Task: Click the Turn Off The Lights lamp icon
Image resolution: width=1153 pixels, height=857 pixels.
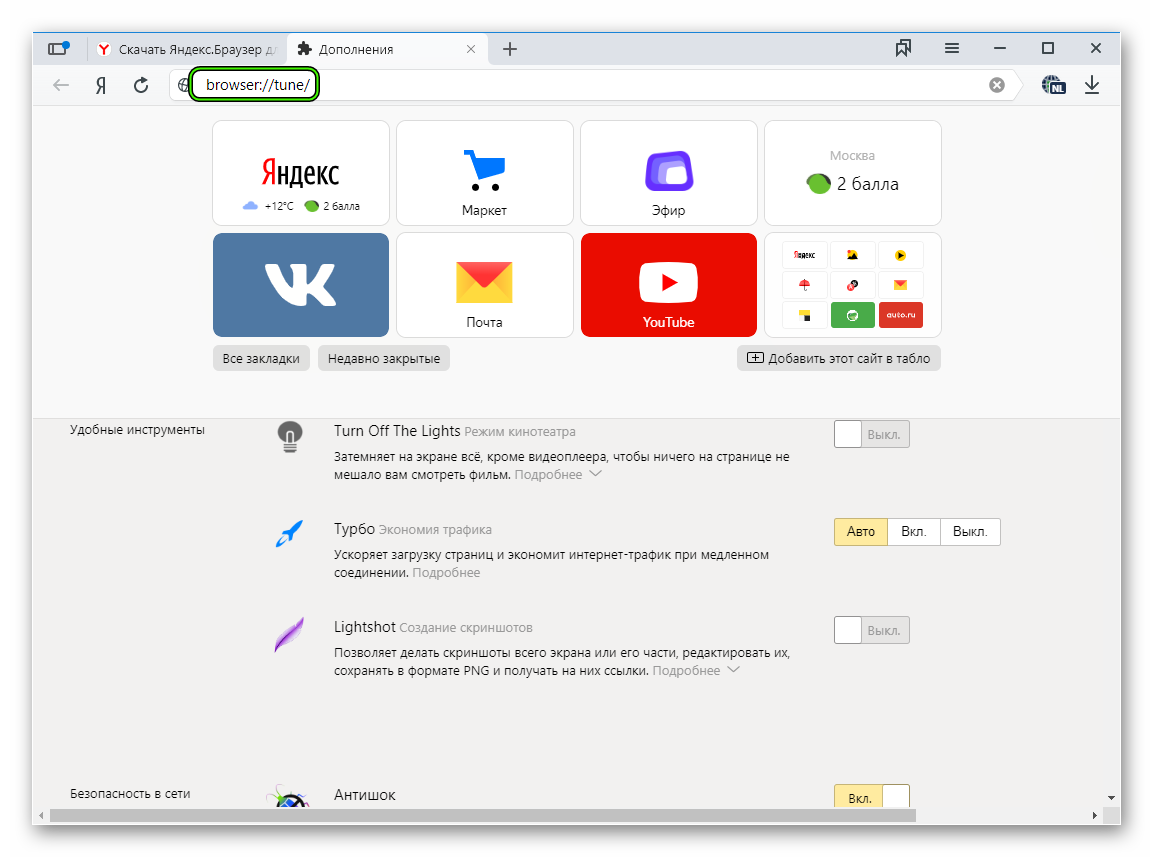Action: pyautogui.click(x=290, y=436)
